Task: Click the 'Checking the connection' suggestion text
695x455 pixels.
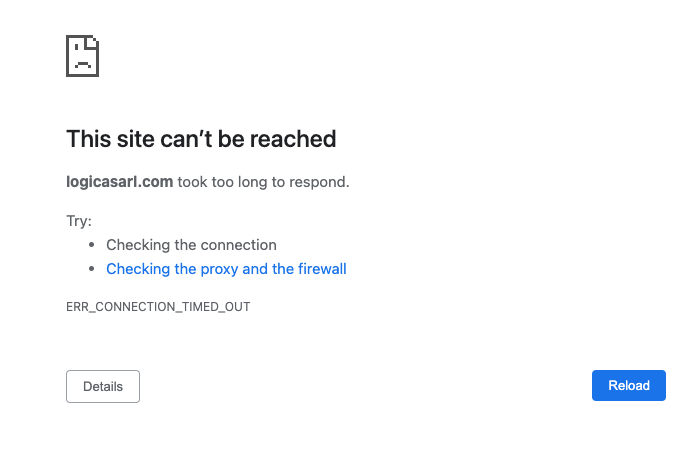Action: (191, 245)
